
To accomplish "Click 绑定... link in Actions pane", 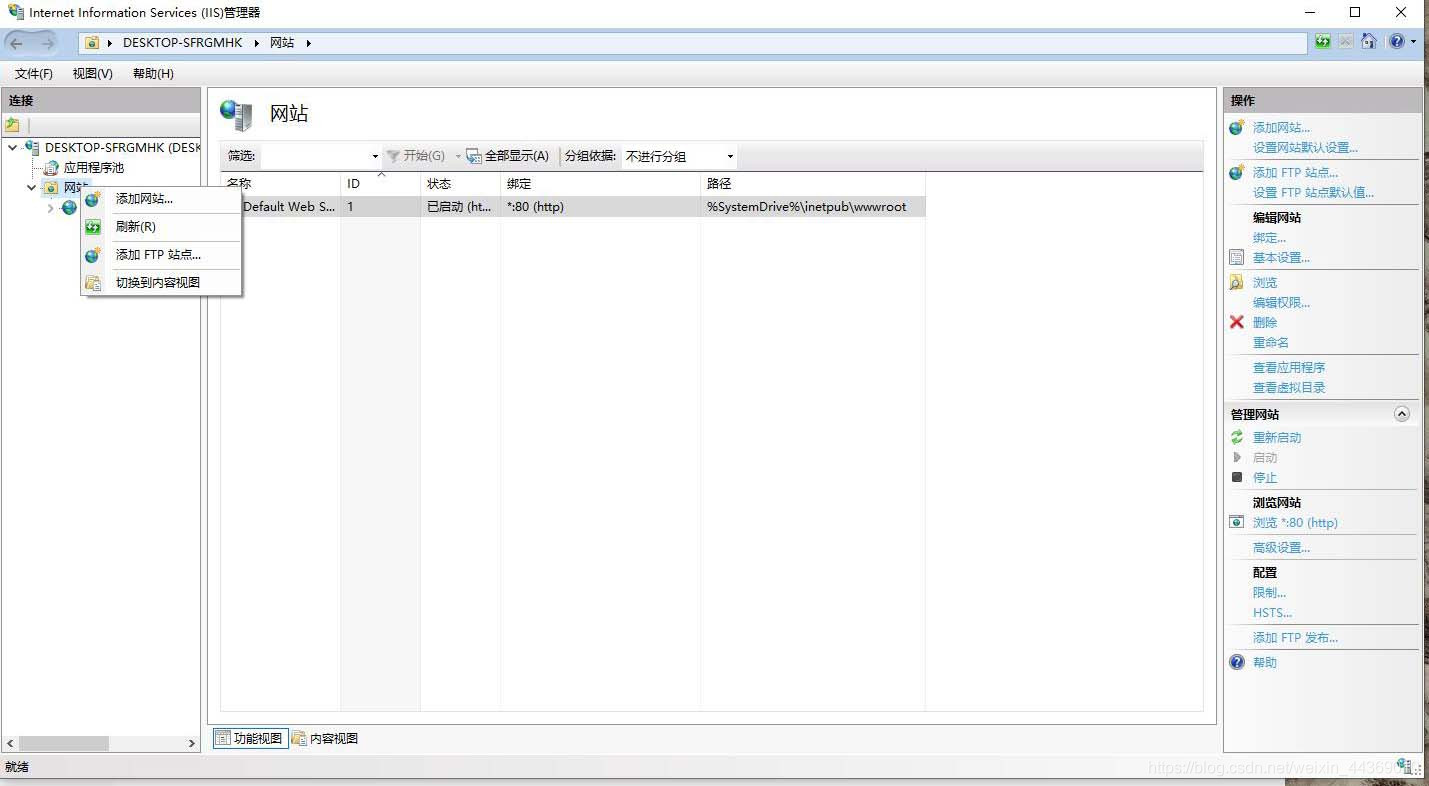I will (1269, 237).
